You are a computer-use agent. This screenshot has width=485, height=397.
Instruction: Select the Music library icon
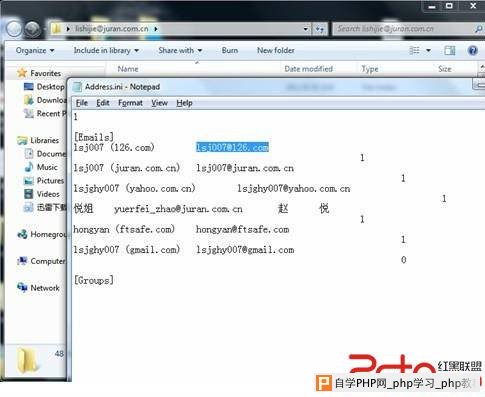pos(29,167)
